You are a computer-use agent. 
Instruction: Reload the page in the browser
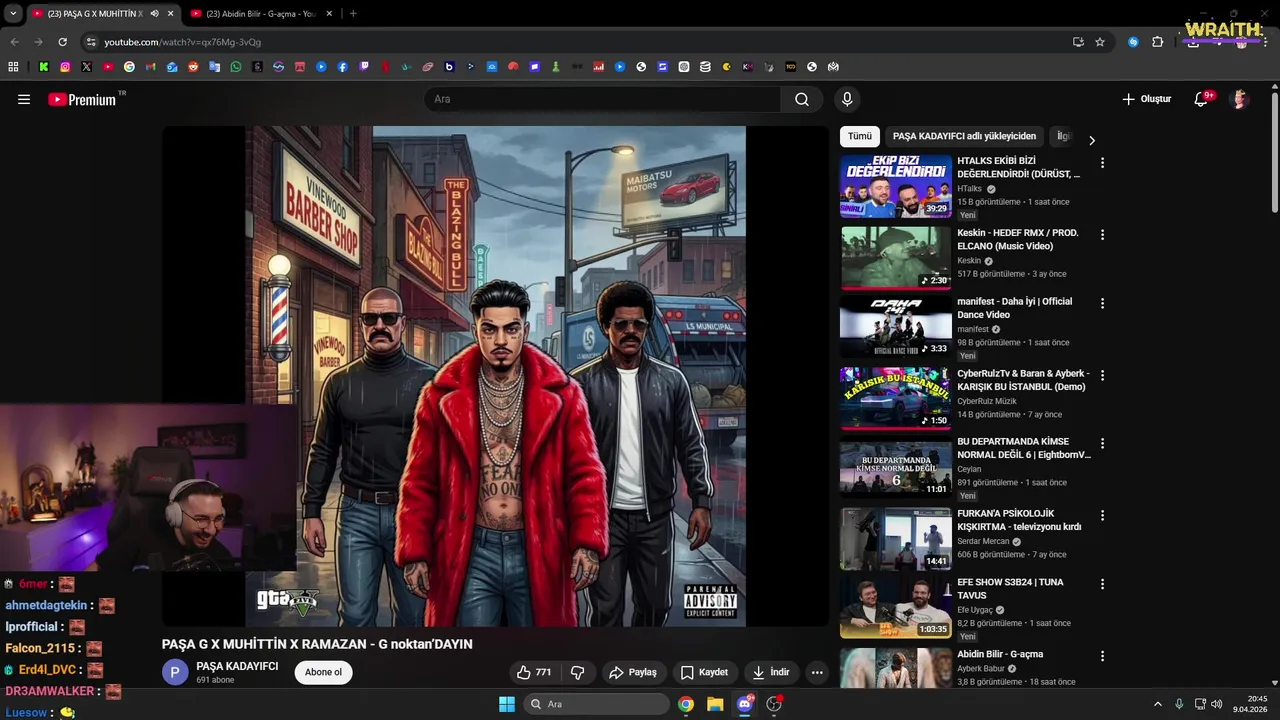tap(62, 42)
